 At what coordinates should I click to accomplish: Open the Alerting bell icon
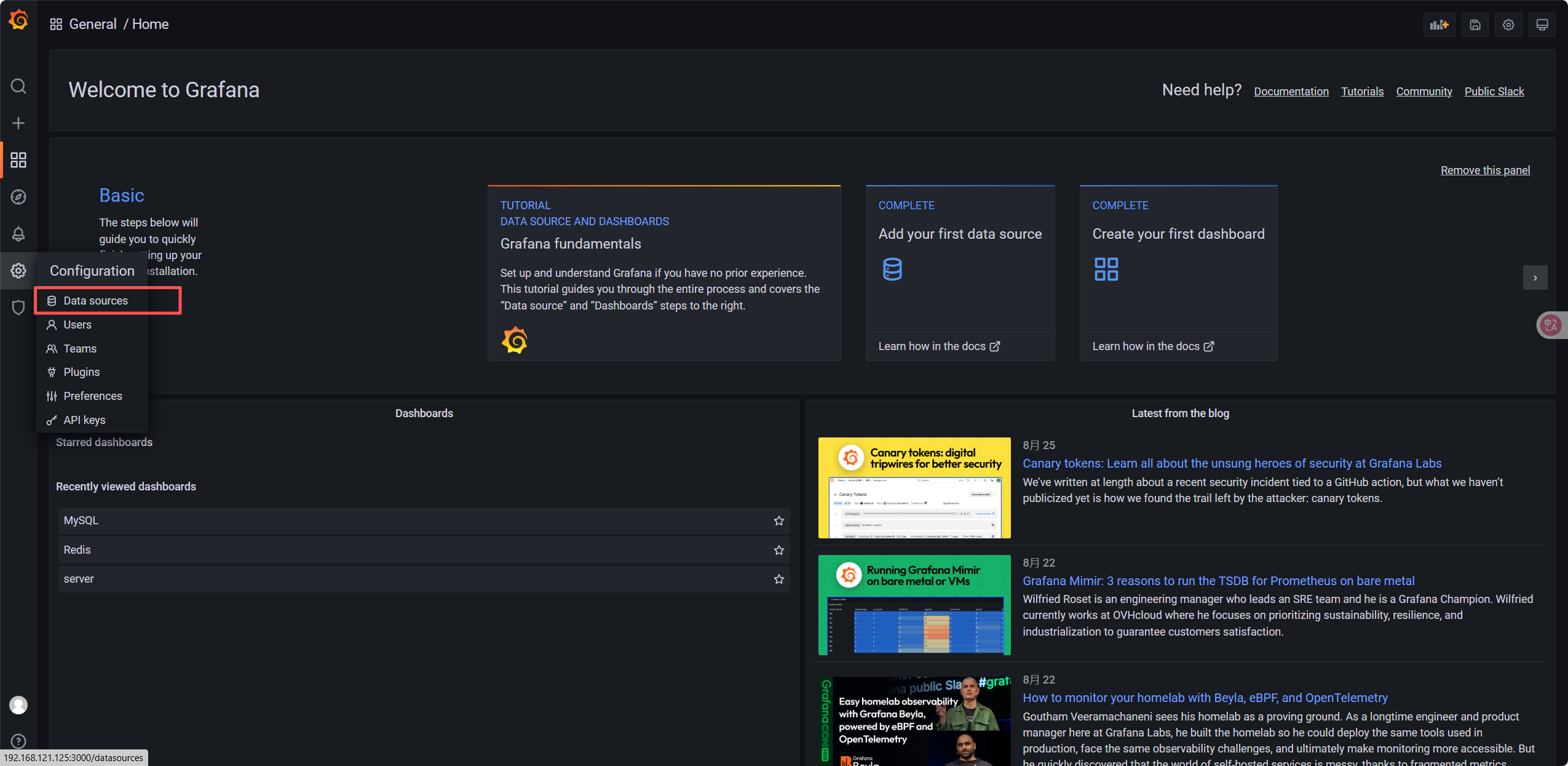click(x=18, y=234)
